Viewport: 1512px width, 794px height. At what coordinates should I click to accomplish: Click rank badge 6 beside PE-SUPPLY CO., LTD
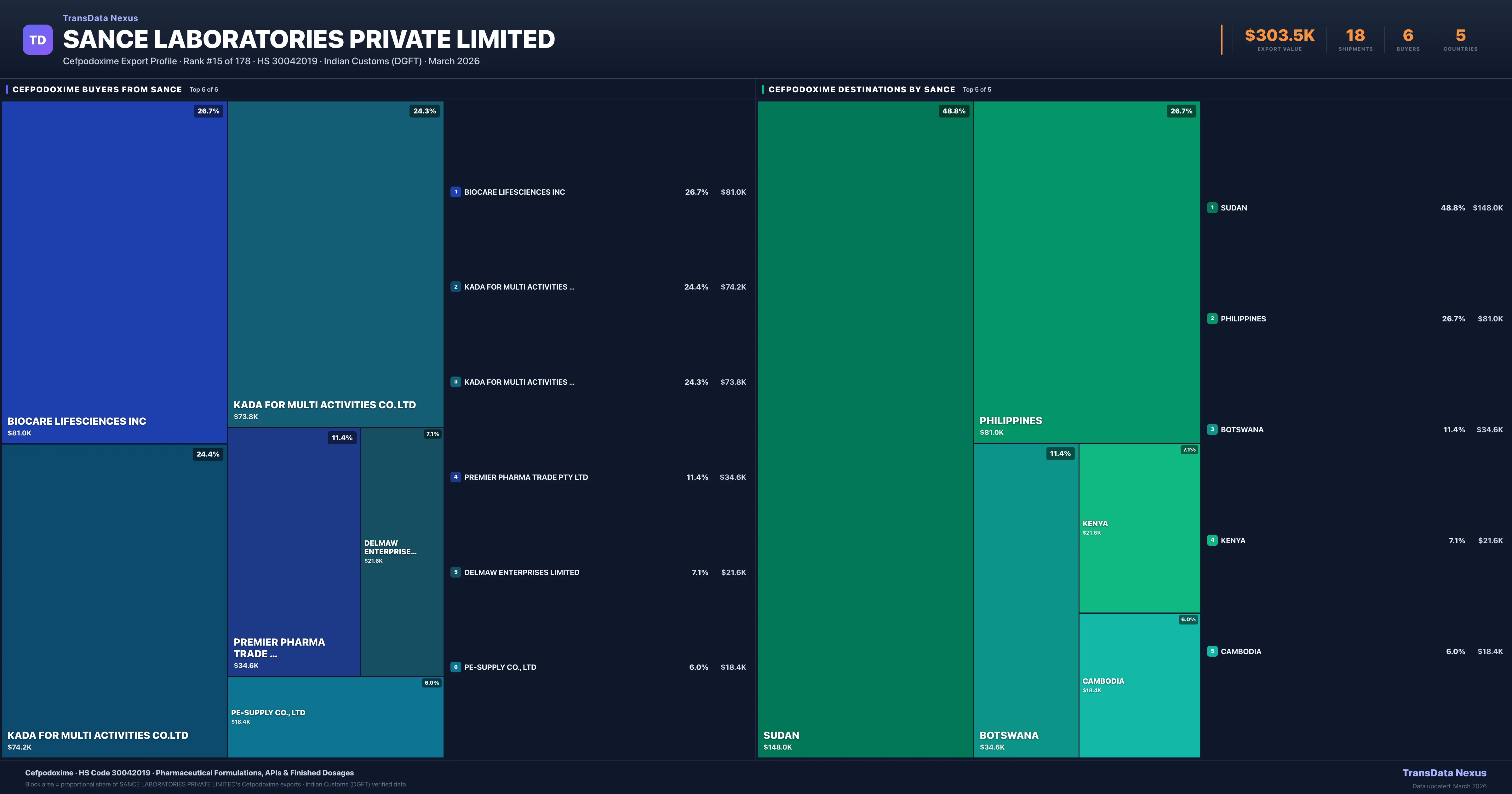click(455, 667)
